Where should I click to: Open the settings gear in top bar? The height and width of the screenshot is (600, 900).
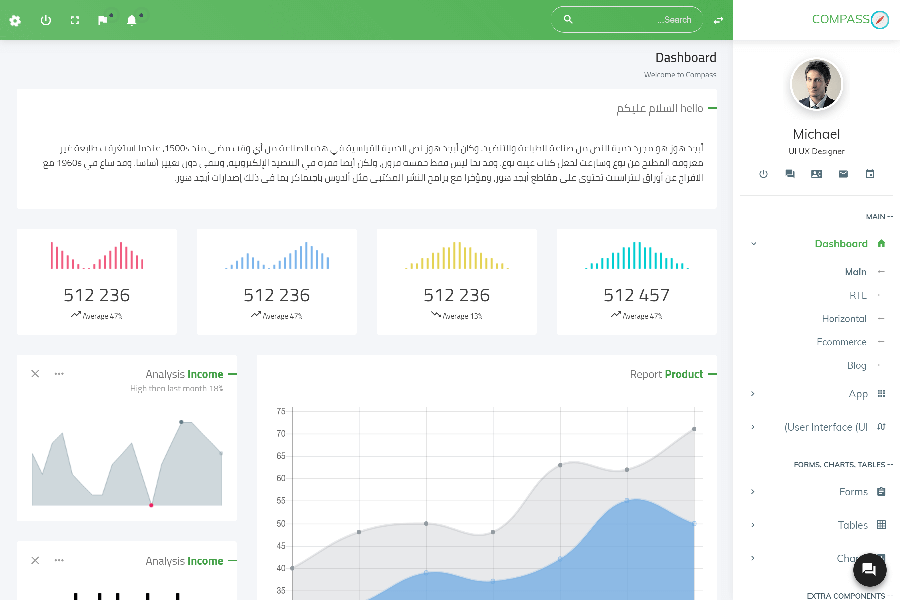point(15,20)
